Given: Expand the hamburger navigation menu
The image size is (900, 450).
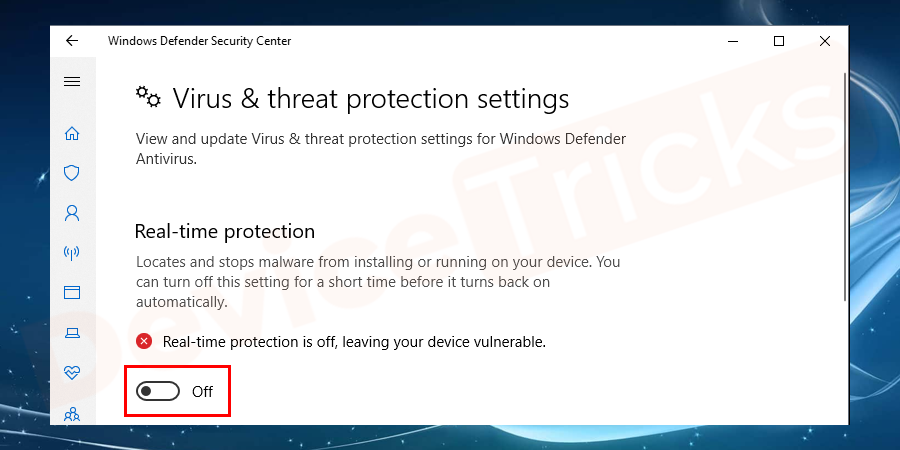Looking at the screenshot, I should point(72,82).
